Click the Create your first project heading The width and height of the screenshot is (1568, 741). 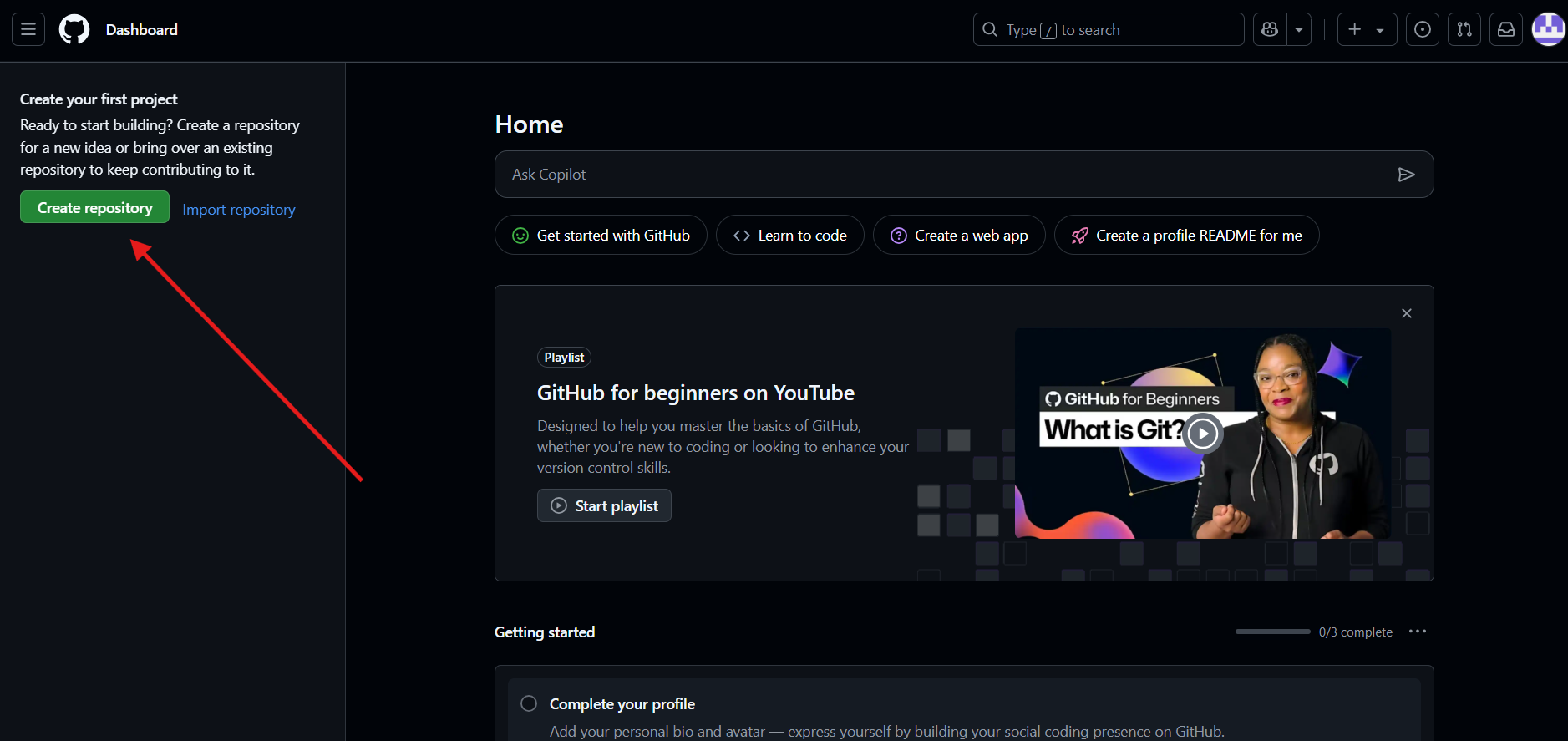99,99
